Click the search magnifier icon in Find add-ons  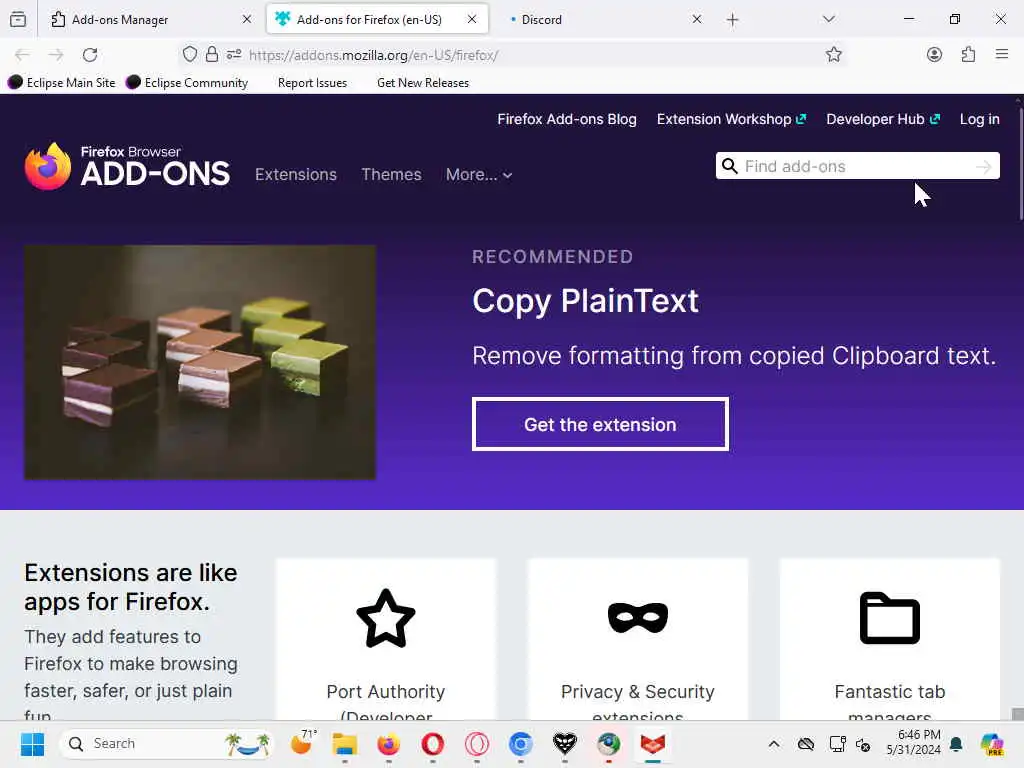point(729,166)
